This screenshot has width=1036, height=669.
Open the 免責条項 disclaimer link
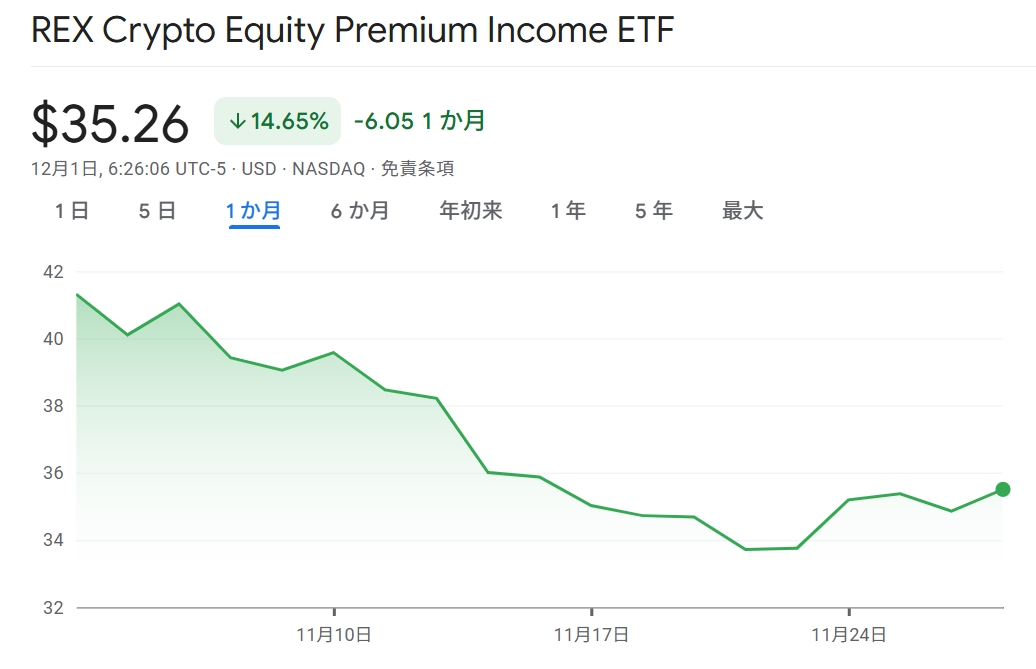(x=417, y=169)
